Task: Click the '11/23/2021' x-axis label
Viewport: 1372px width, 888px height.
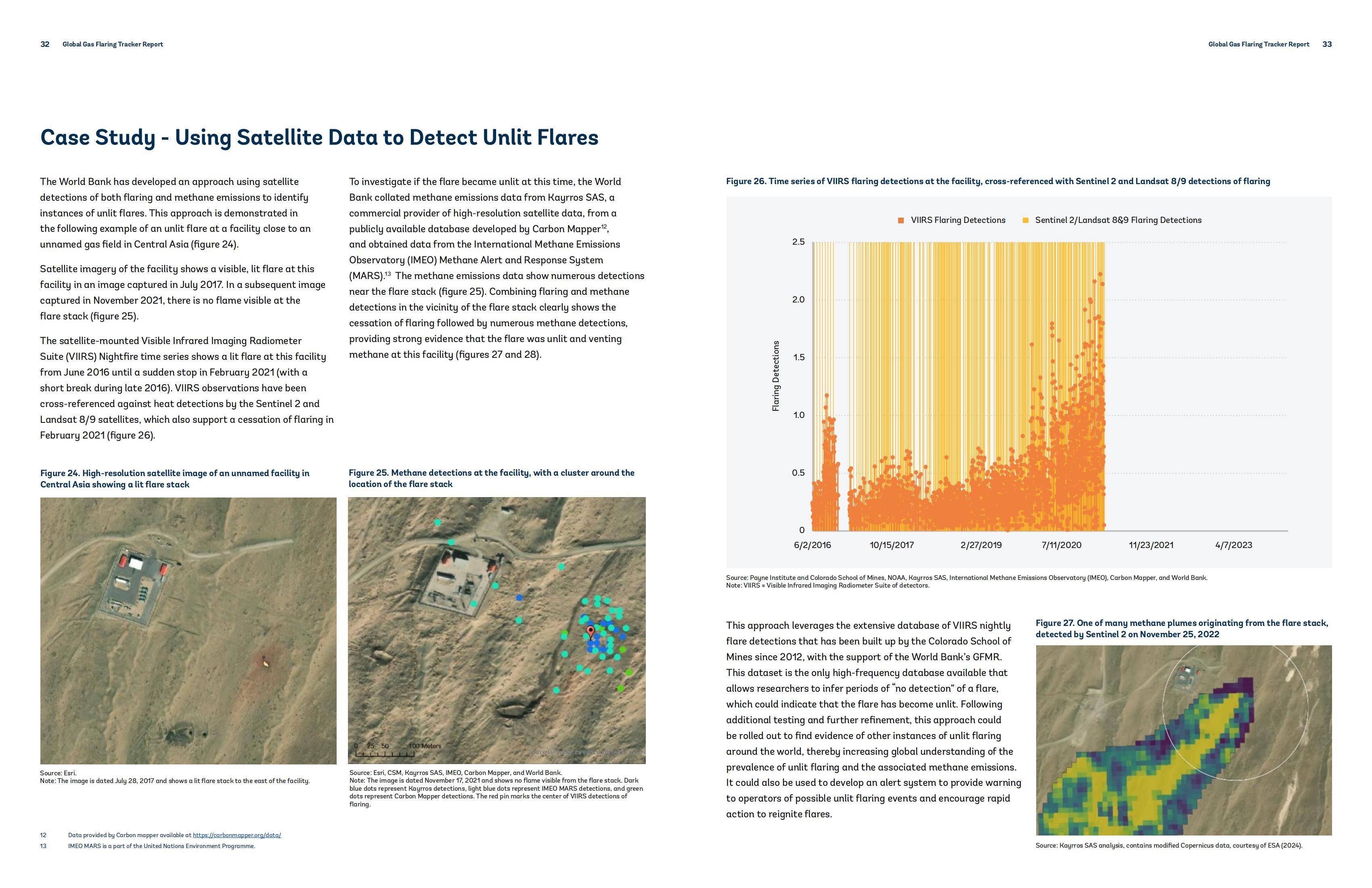Action: [x=1151, y=545]
